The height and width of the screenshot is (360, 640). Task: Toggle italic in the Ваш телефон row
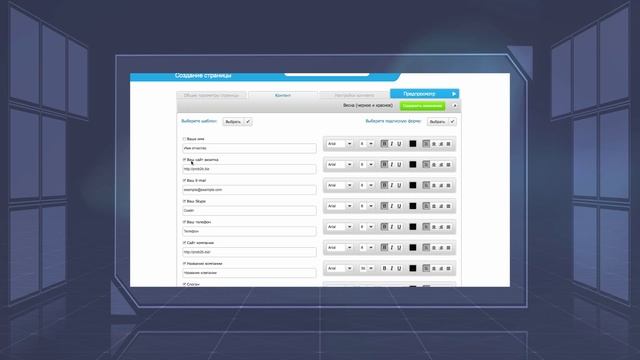coord(392,227)
